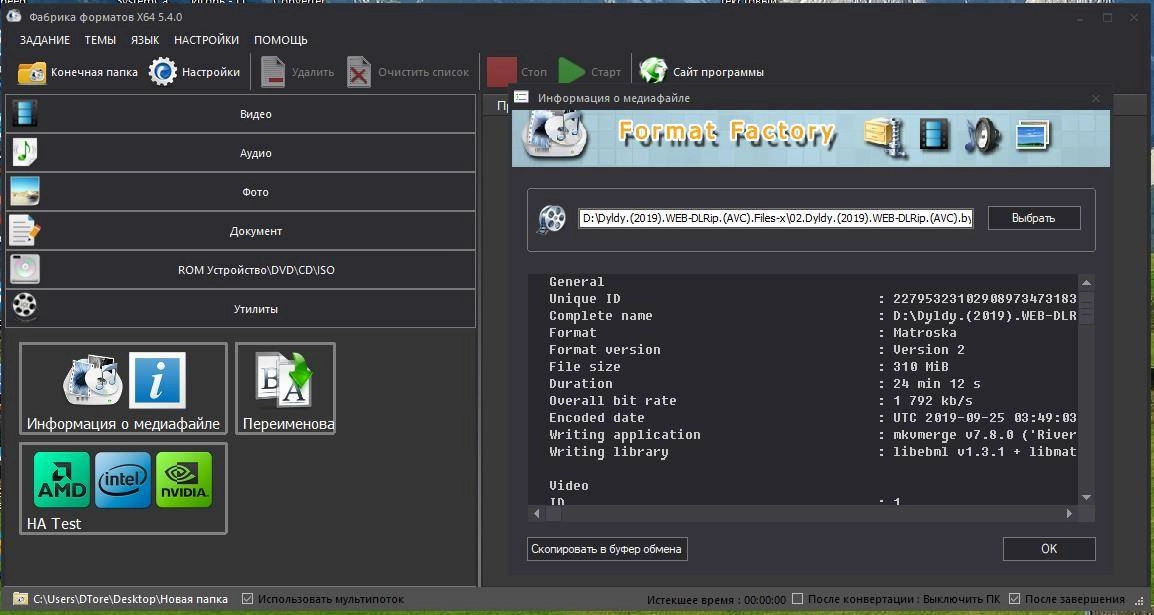The width and height of the screenshot is (1154, 615).
Task: Click the Выбрать button
Action: click(x=1033, y=218)
